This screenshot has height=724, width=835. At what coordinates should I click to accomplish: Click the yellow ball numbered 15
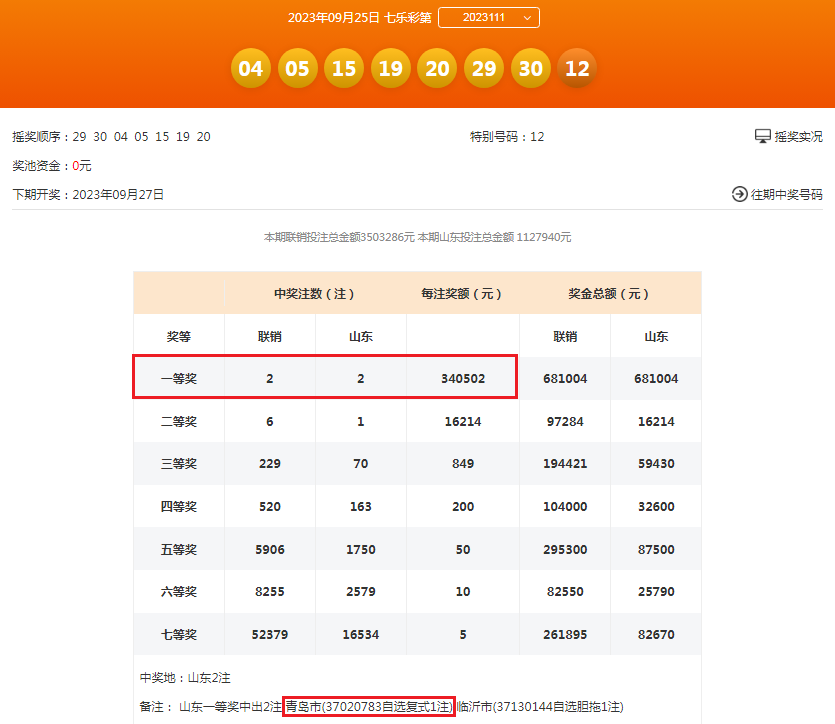[x=344, y=68]
